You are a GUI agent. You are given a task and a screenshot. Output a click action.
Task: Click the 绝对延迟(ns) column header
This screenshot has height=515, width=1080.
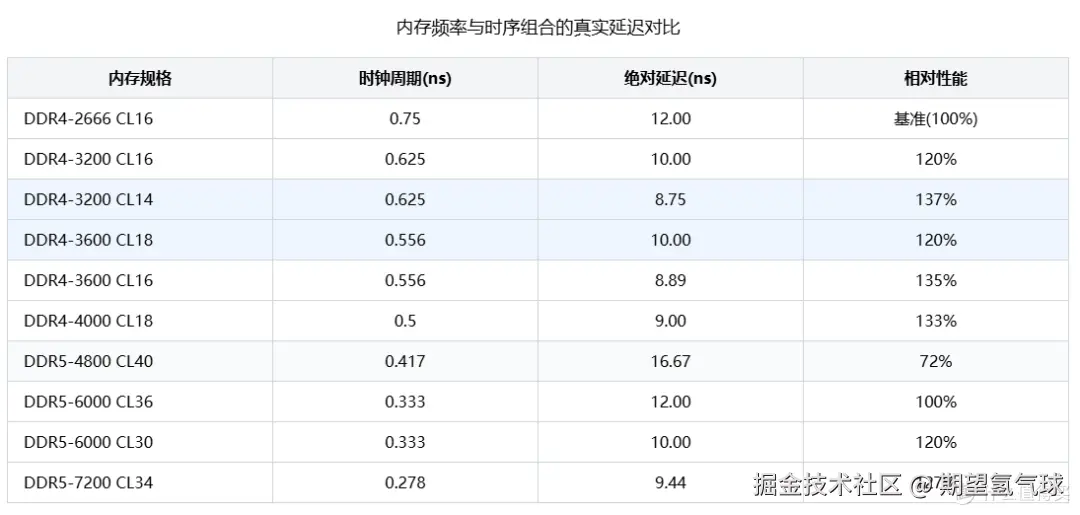click(x=670, y=78)
